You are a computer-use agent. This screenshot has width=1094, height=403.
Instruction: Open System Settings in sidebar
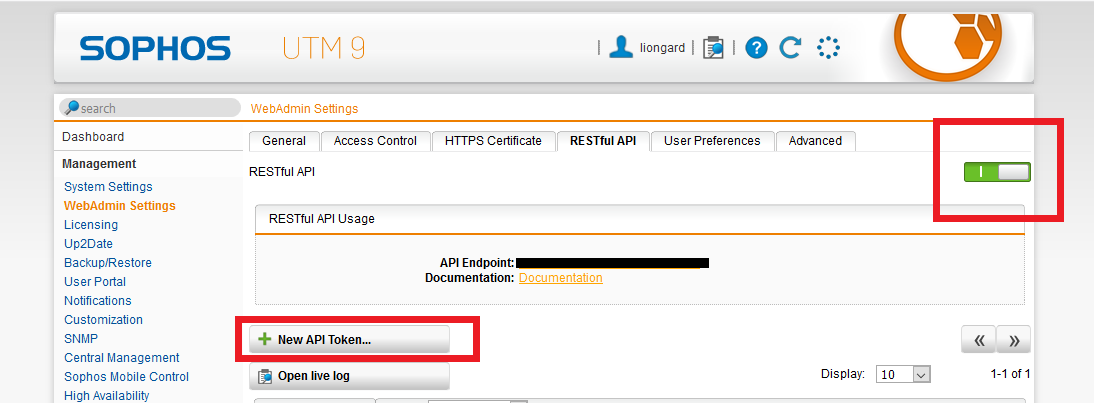coord(108,187)
